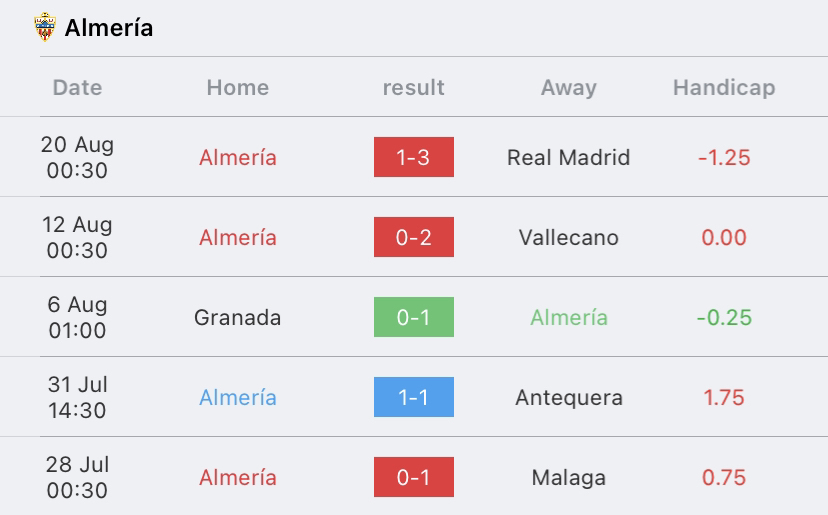The image size is (828, 515).
Task: Click the green 0-1 result badge
Action: point(413,317)
